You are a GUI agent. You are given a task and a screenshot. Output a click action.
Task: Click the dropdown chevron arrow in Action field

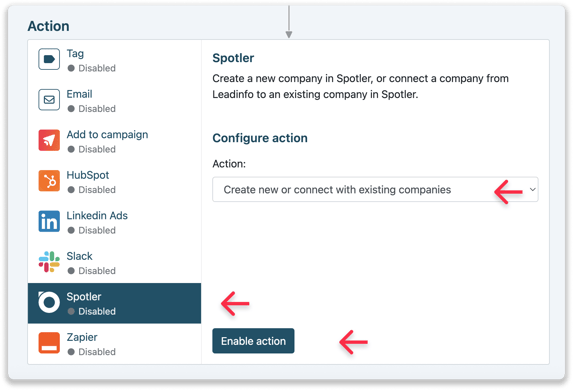(532, 189)
